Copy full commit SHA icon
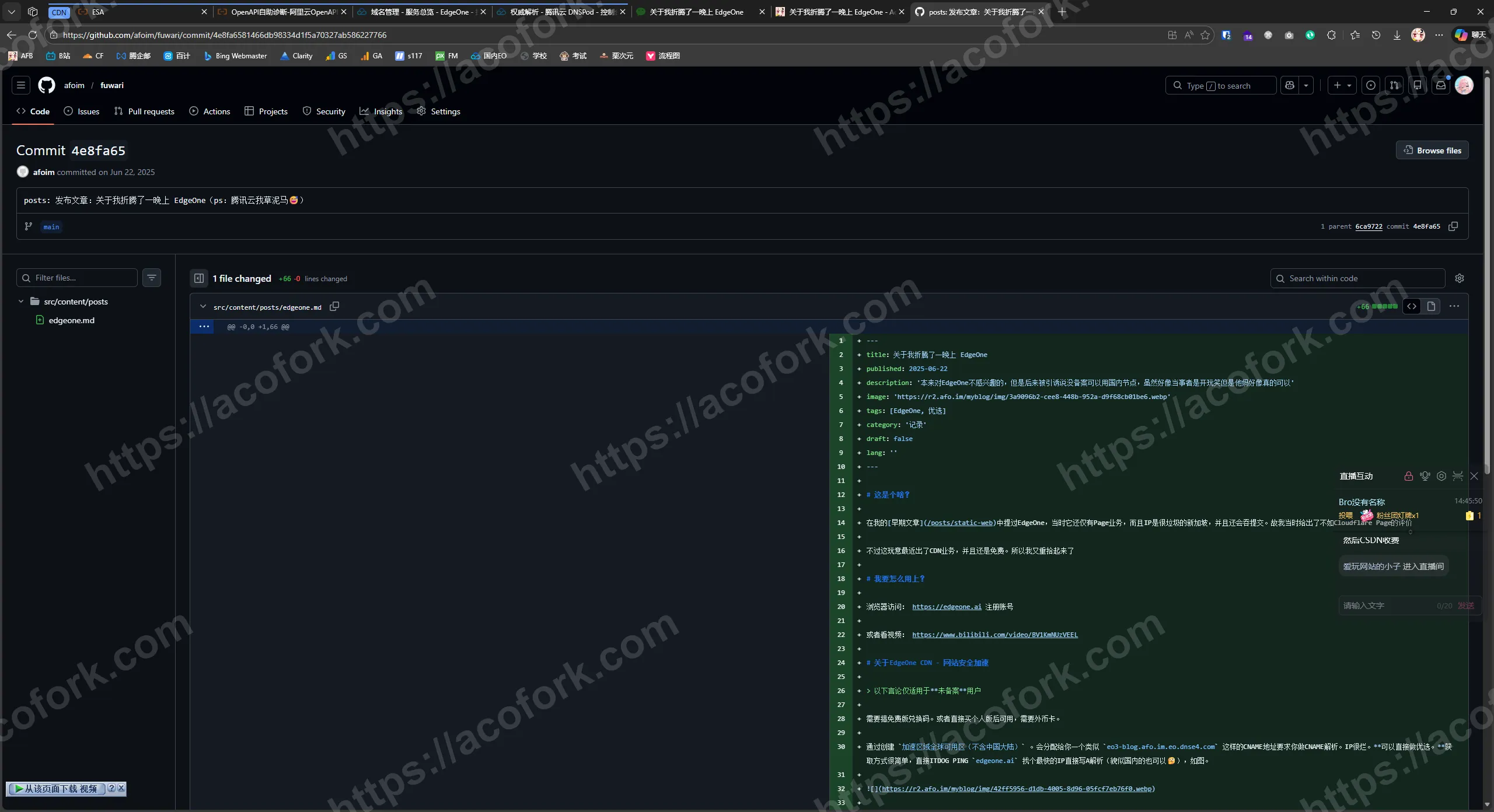 (1453, 226)
